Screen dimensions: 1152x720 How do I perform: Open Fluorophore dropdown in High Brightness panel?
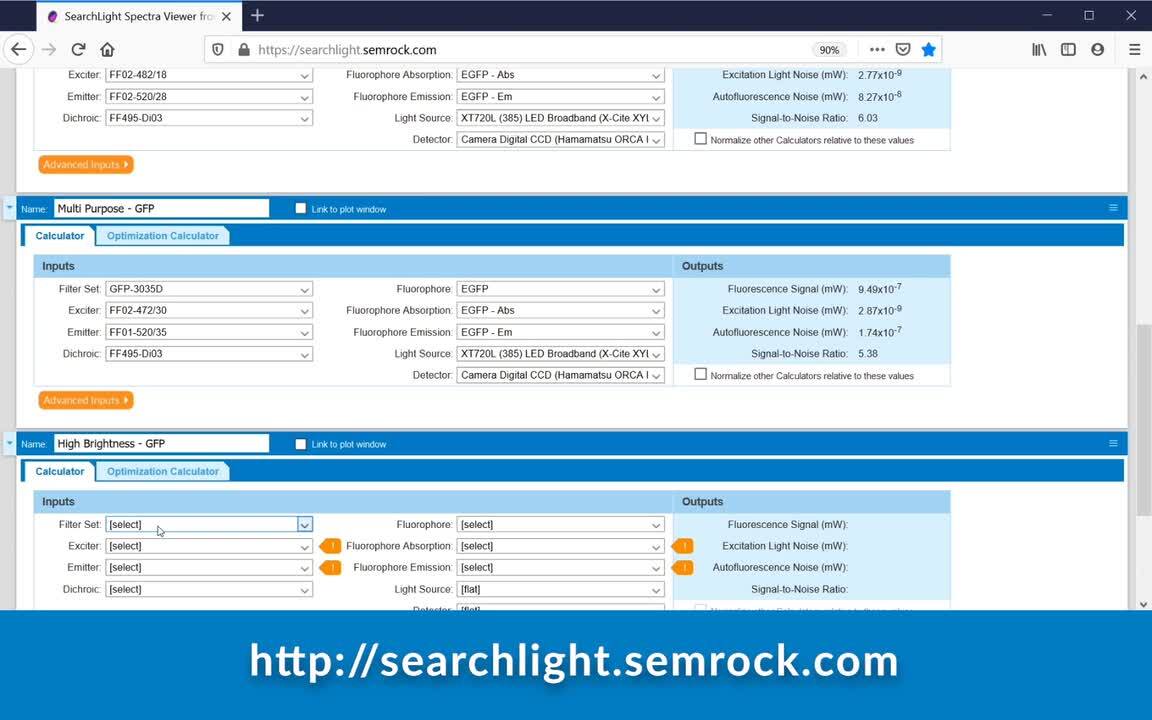click(x=561, y=525)
